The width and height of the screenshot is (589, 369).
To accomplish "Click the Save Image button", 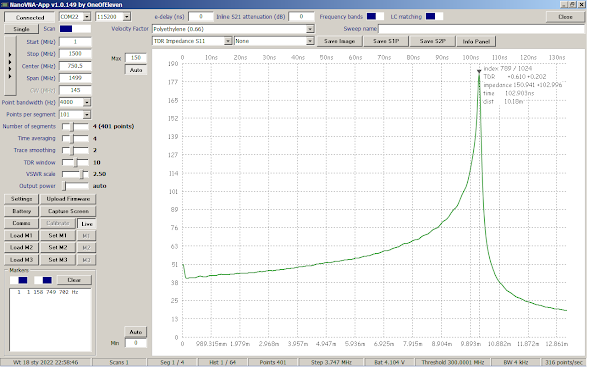I will tap(340, 41).
